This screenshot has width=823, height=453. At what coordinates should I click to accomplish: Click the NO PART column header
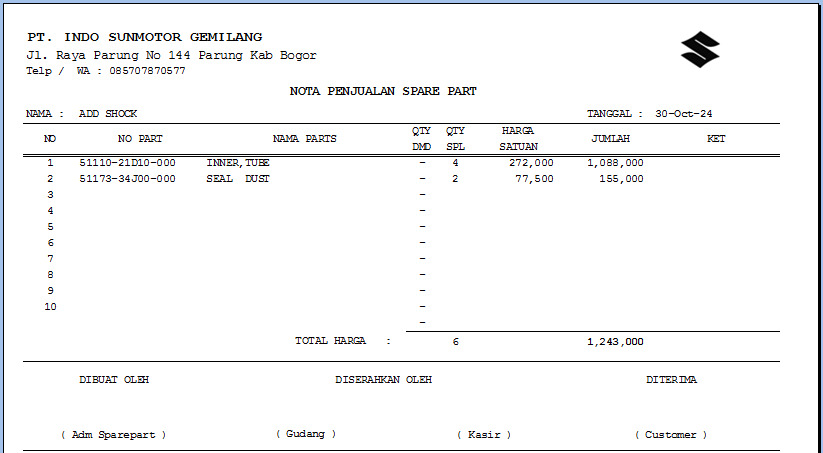point(139,139)
